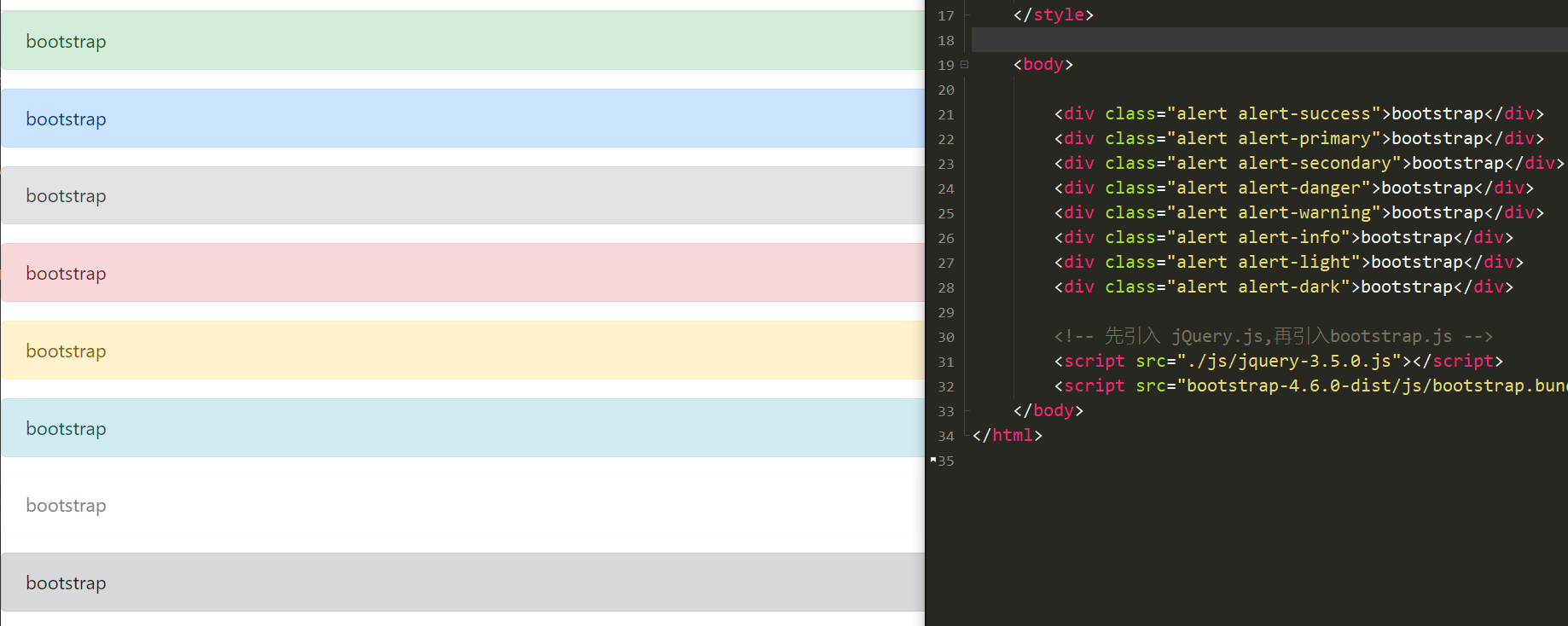Click the "alert alert-danger" class string

tap(1269, 188)
